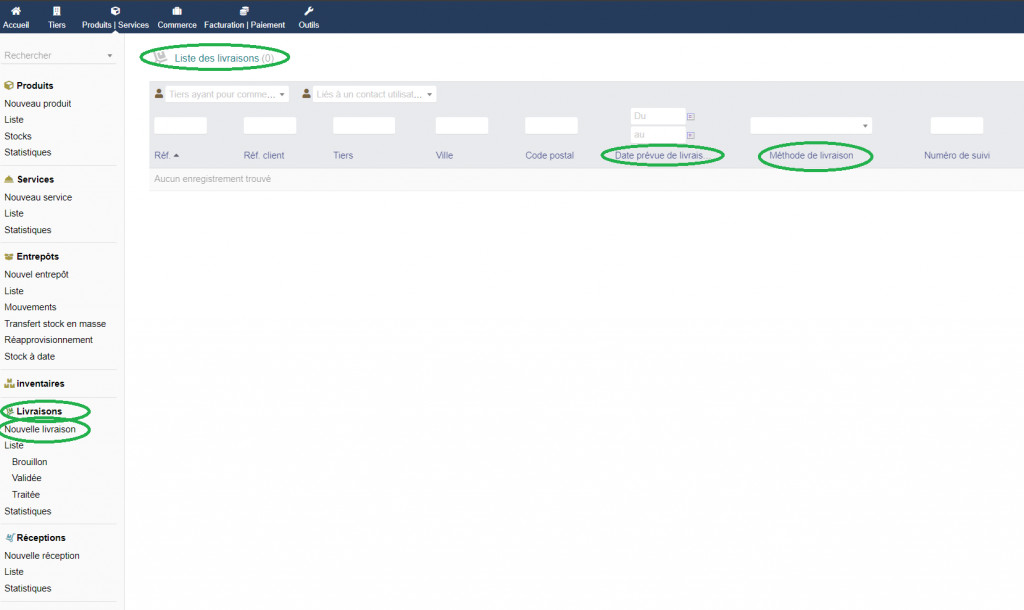
Task: Open Liés à un contact utilisat... dropdown
Action: (x=374, y=94)
